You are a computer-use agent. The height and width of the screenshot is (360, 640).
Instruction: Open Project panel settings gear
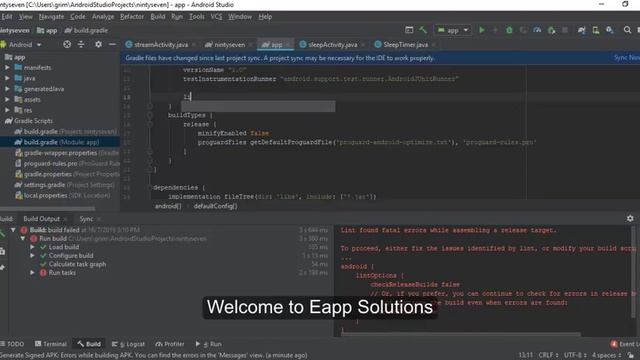coord(98,44)
